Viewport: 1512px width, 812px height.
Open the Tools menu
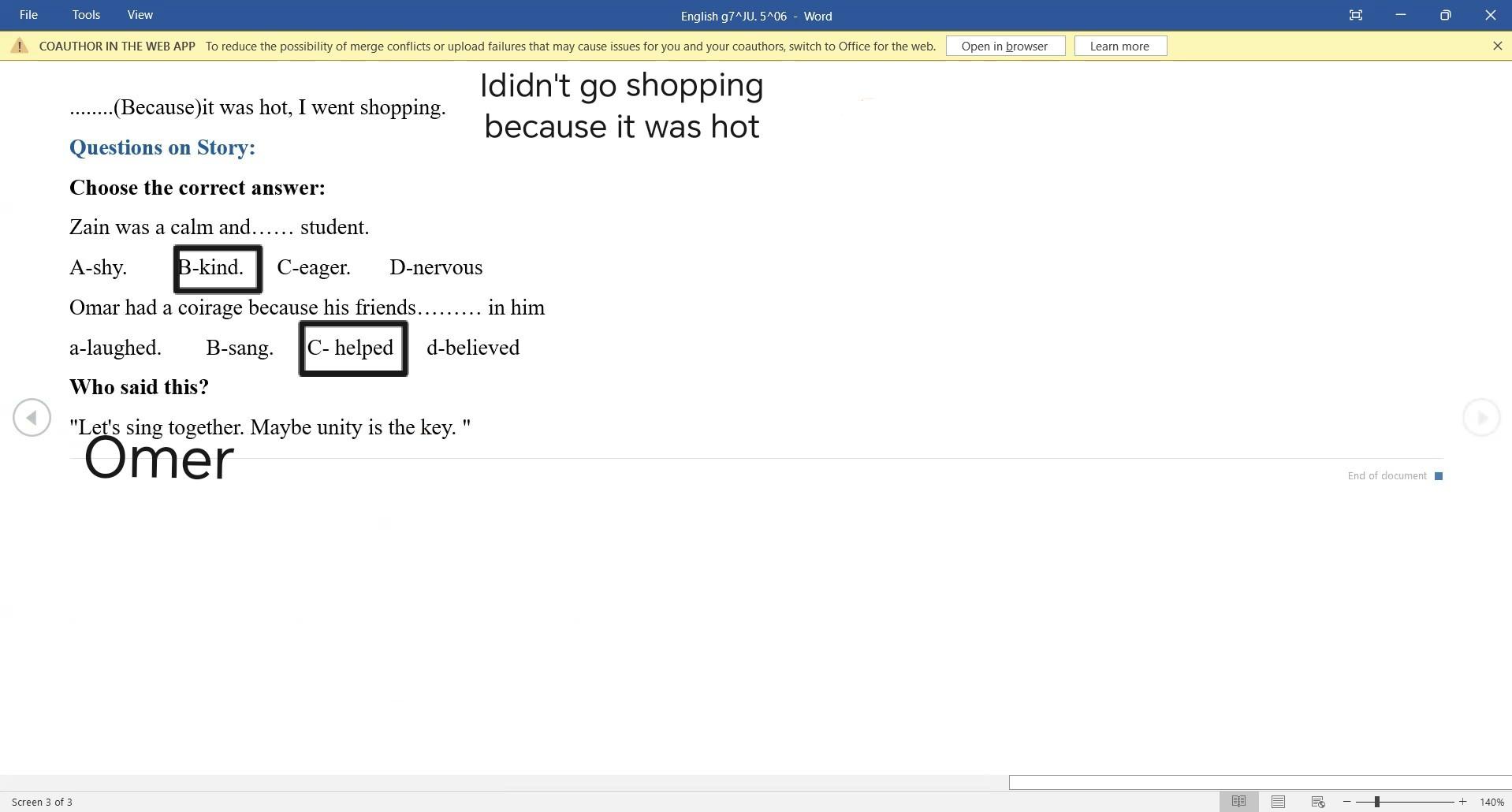86,15
